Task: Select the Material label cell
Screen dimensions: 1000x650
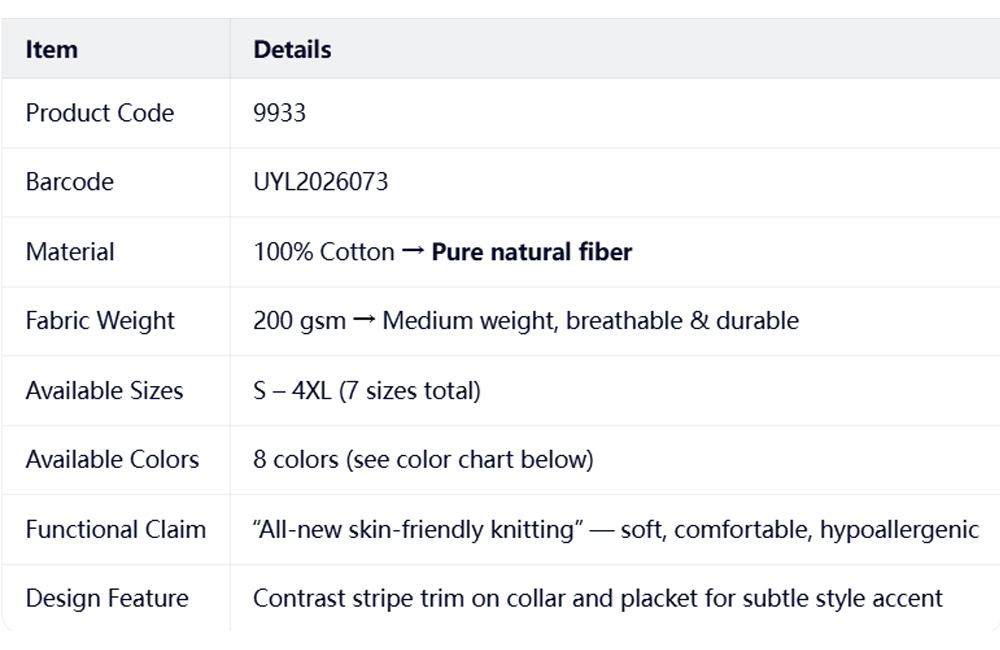Action: tap(70, 252)
